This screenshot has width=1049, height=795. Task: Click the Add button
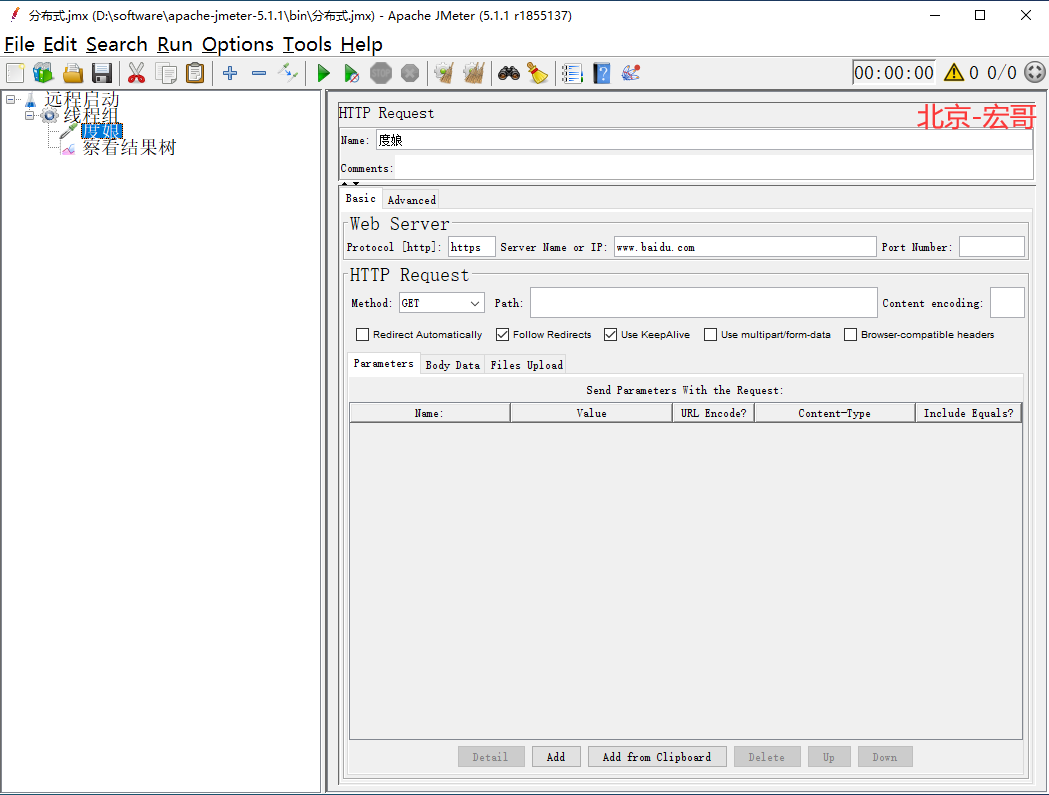(556, 757)
